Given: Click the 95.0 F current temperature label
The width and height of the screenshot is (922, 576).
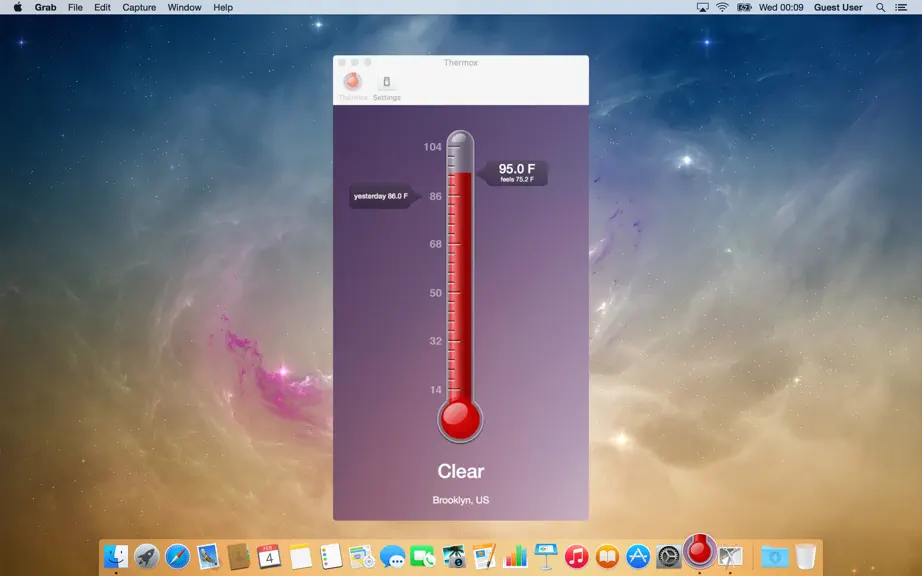Looking at the screenshot, I should click(x=517, y=169).
